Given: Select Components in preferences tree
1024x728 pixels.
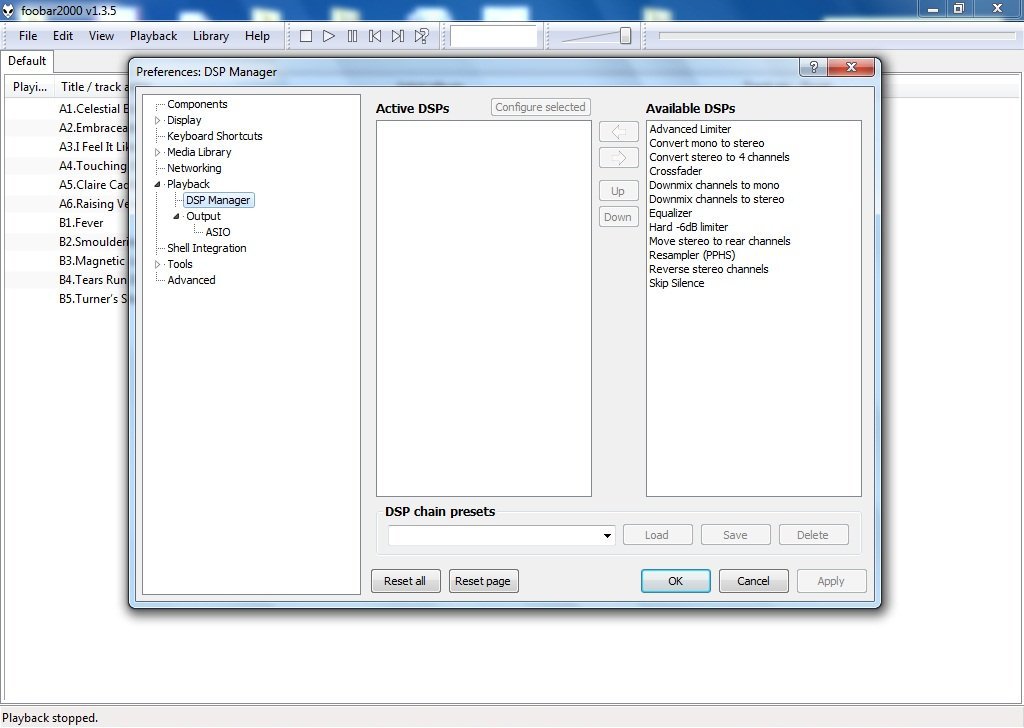Looking at the screenshot, I should (x=197, y=104).
